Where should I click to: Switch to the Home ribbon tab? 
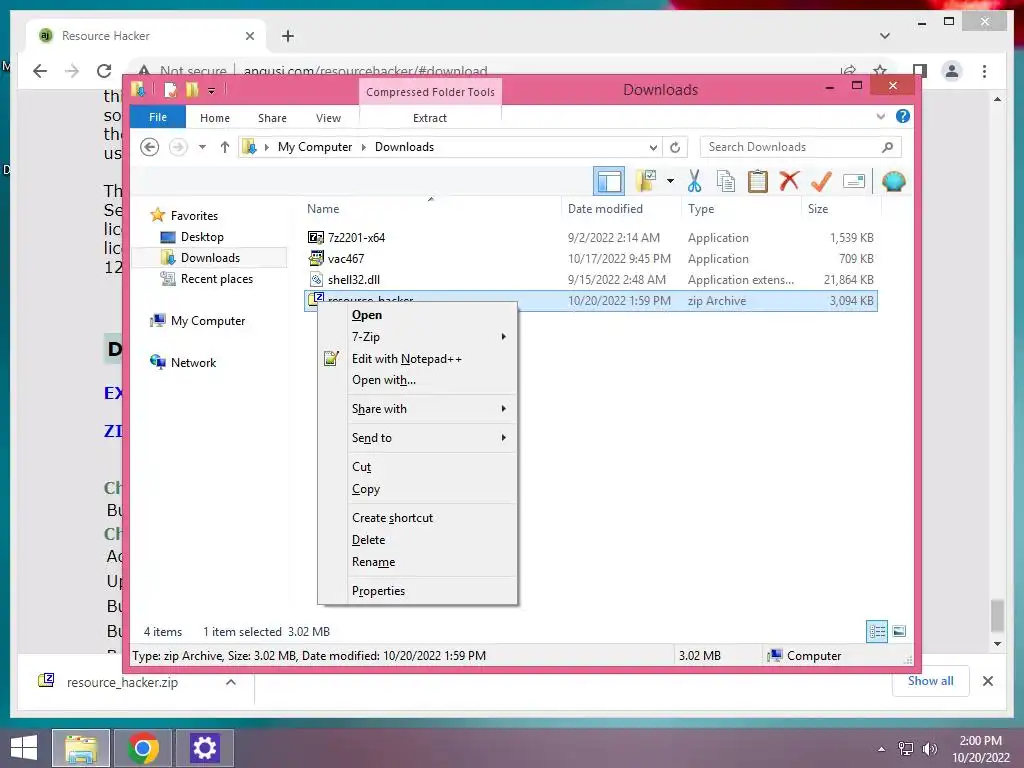(x=215, y=118)
